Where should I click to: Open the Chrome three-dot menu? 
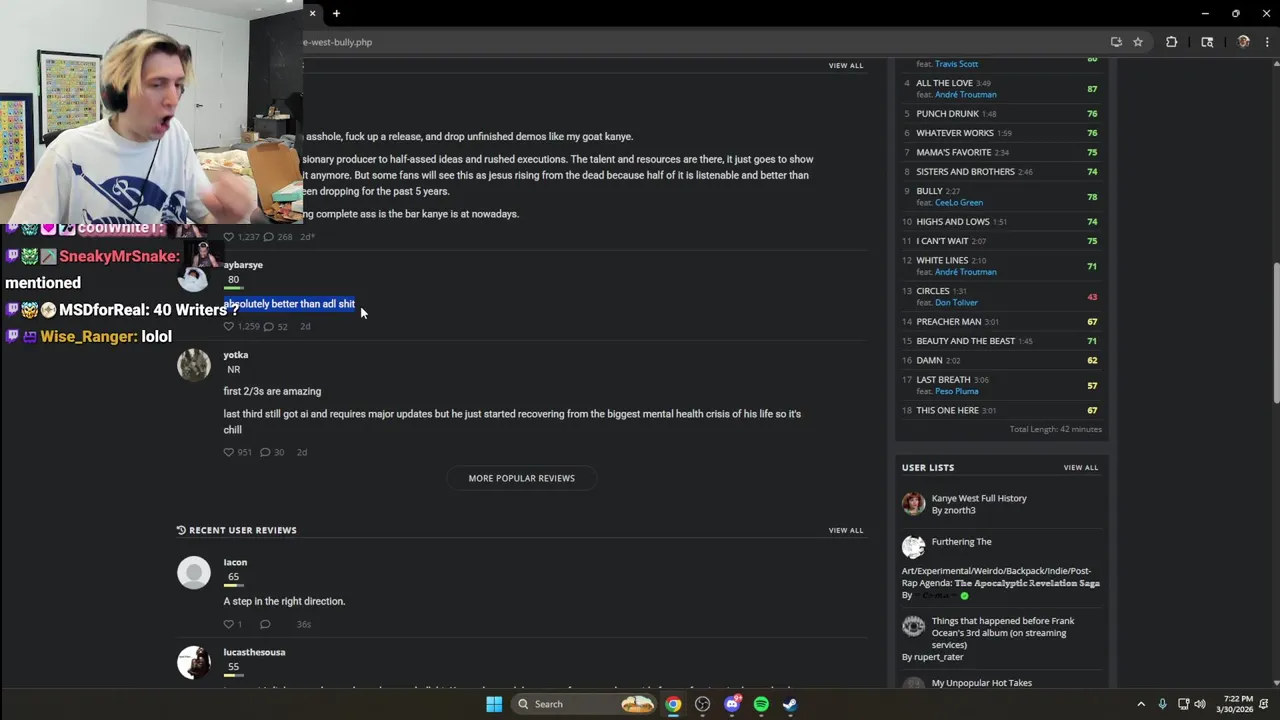click(x=1267, y=42)
